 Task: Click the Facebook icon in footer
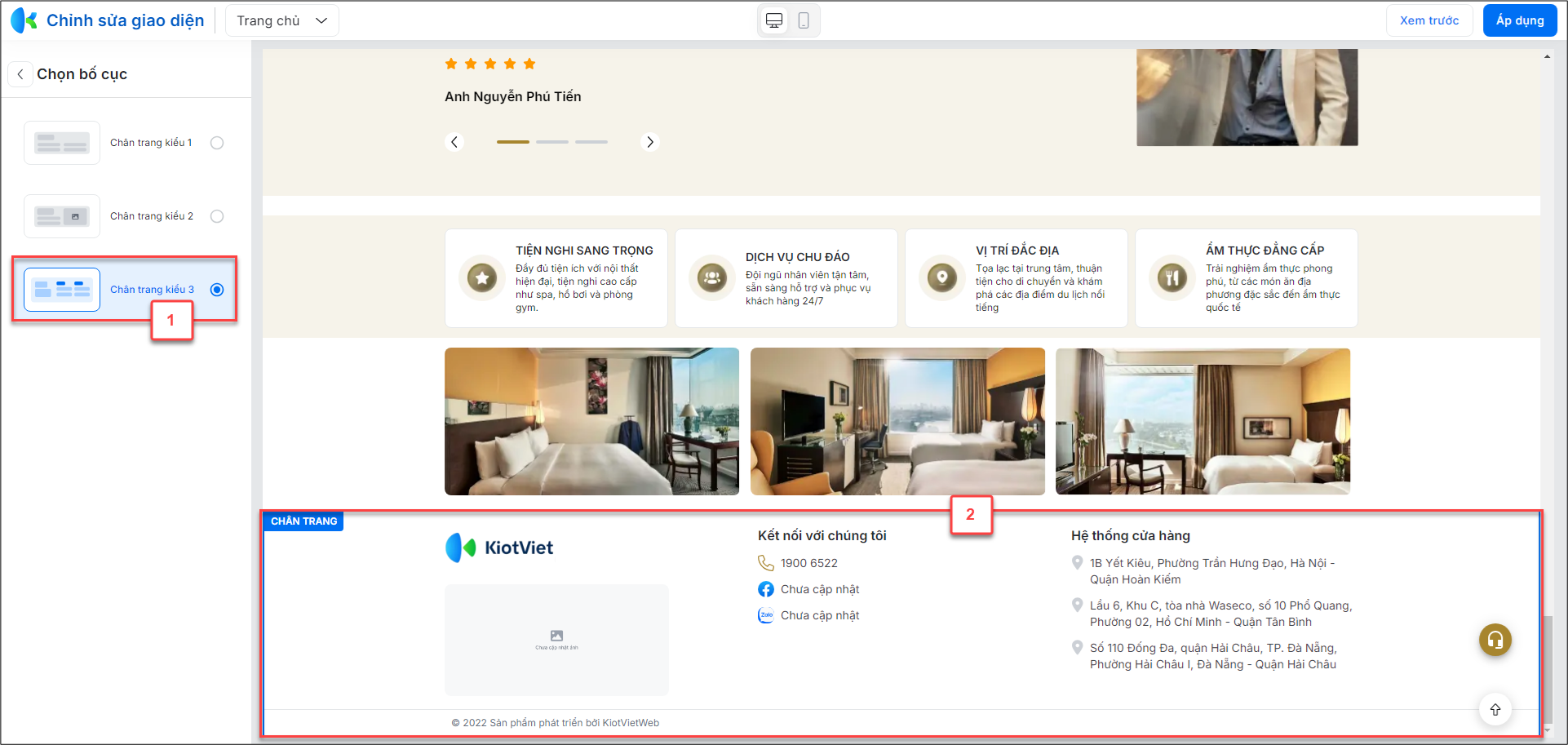tap(765, 589)
